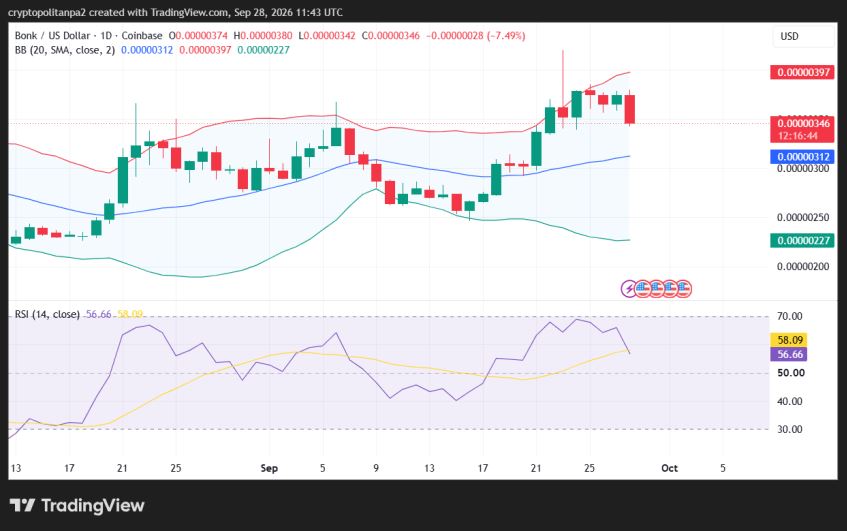
Task: Click red 0.00000397 value in BB legend
Action: point(205,50)
